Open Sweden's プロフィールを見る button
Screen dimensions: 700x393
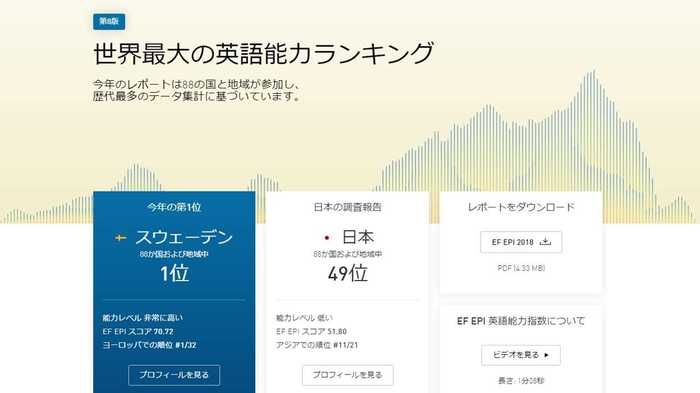pyautogui.click(x=174, y=375)
